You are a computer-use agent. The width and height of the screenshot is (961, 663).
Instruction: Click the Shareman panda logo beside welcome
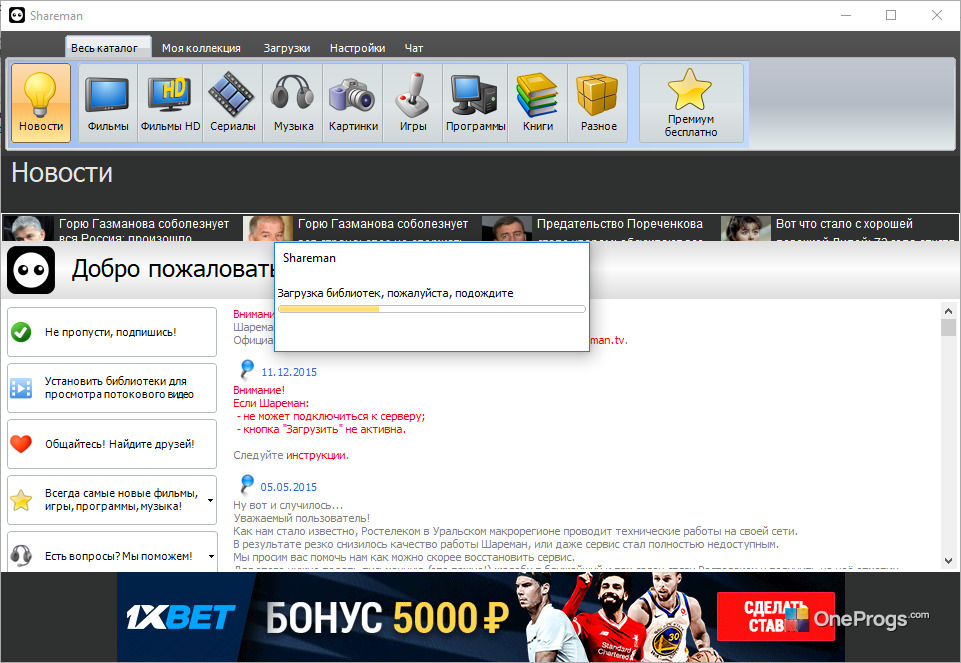(31, 270)
